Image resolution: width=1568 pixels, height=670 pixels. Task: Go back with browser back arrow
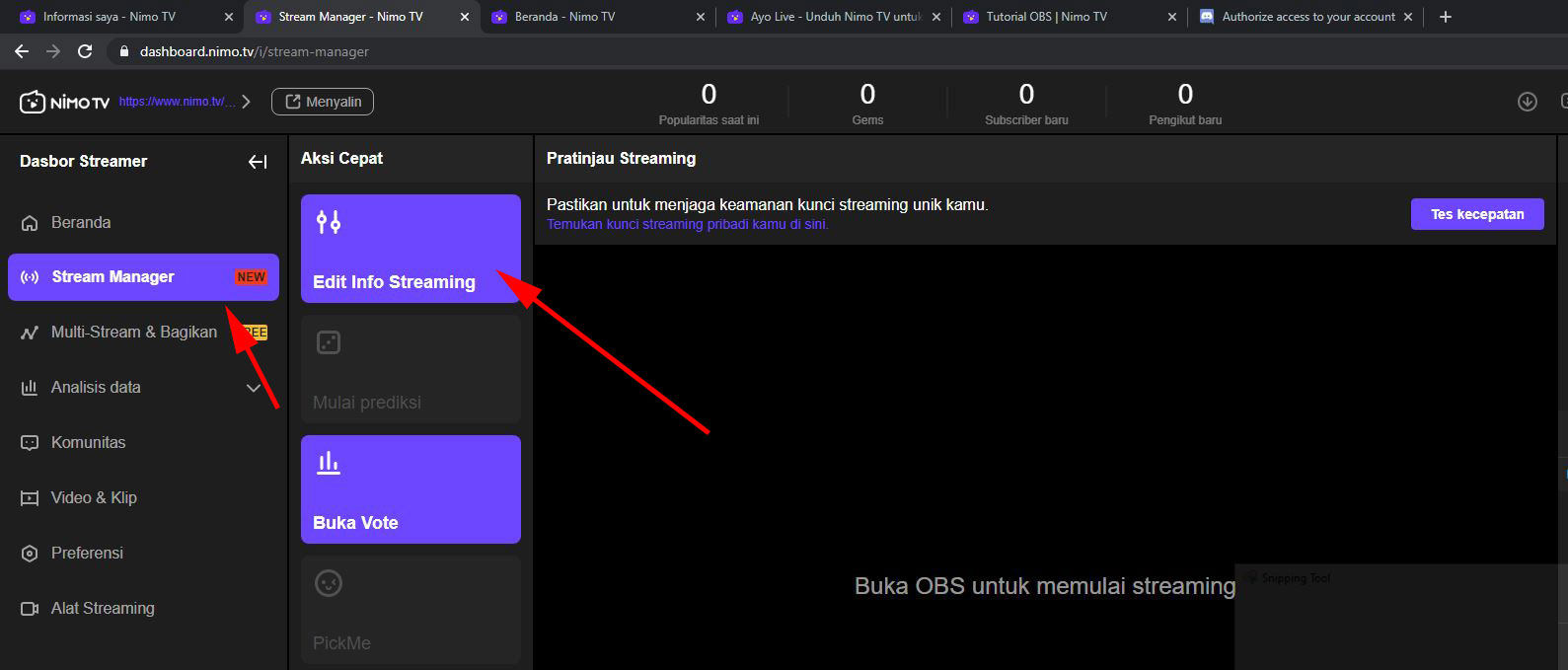(22, 51)
